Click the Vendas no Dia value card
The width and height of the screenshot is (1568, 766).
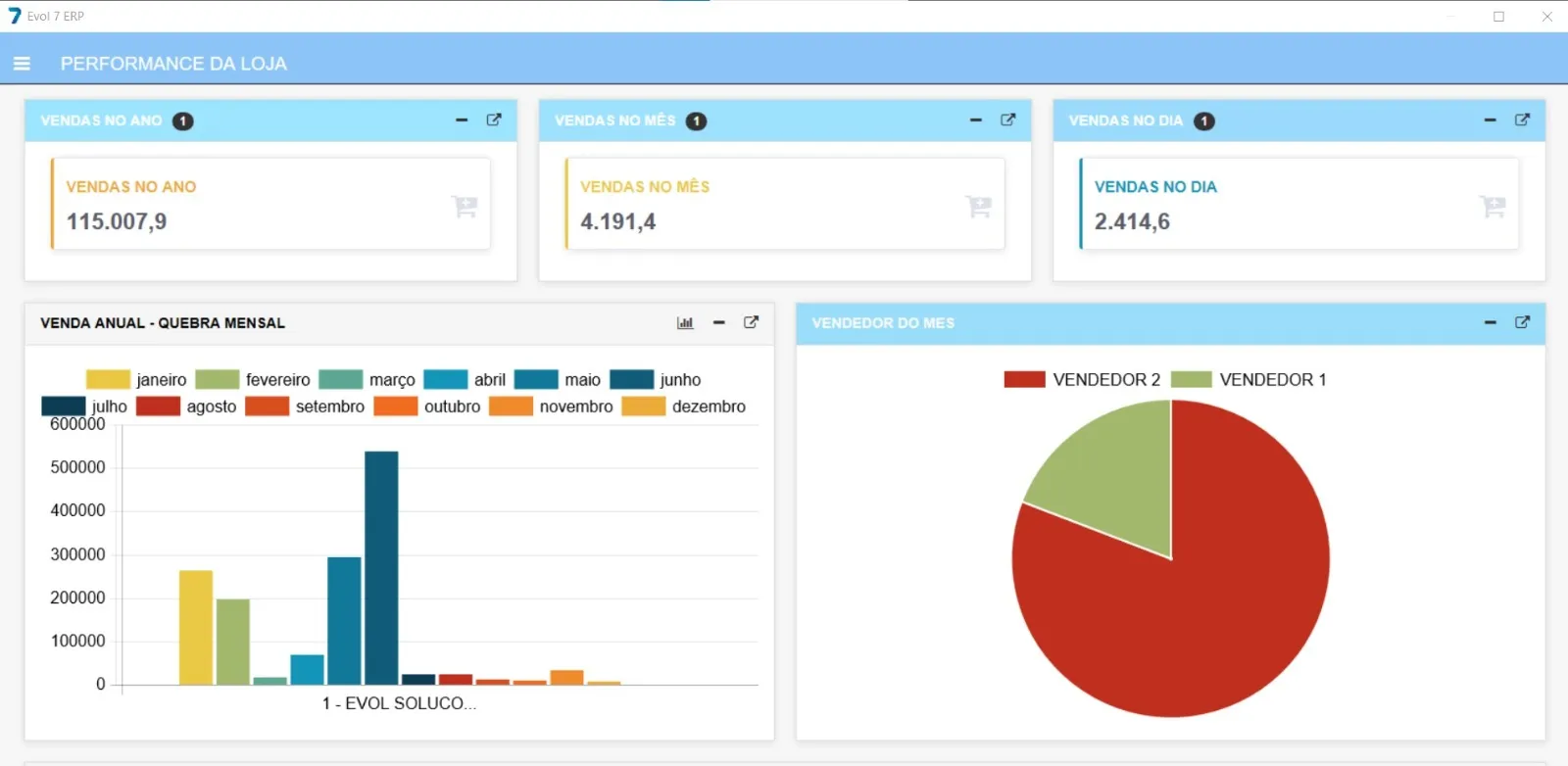[x=1298, y=204]
